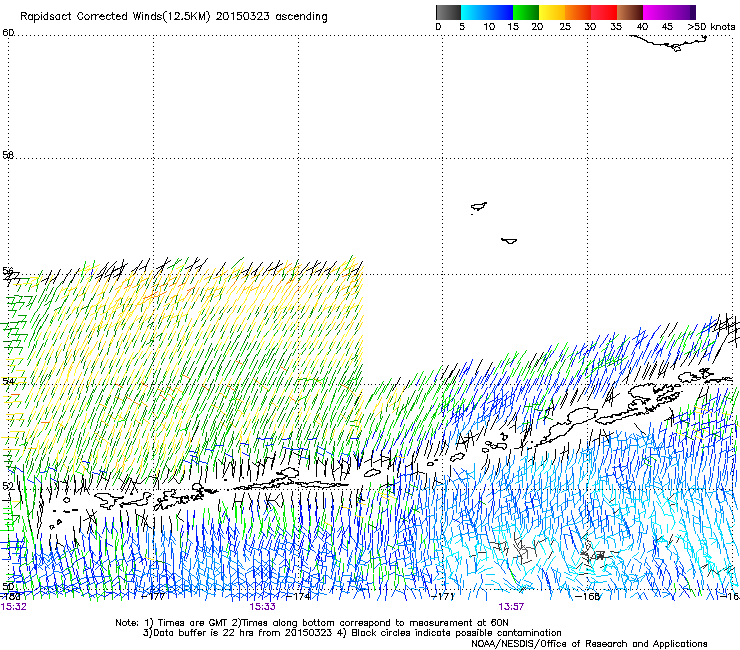The width and height of the screenshot is (740, 650).
Task: Click the purple time stamp '13:57'
Action: (511, 607)
